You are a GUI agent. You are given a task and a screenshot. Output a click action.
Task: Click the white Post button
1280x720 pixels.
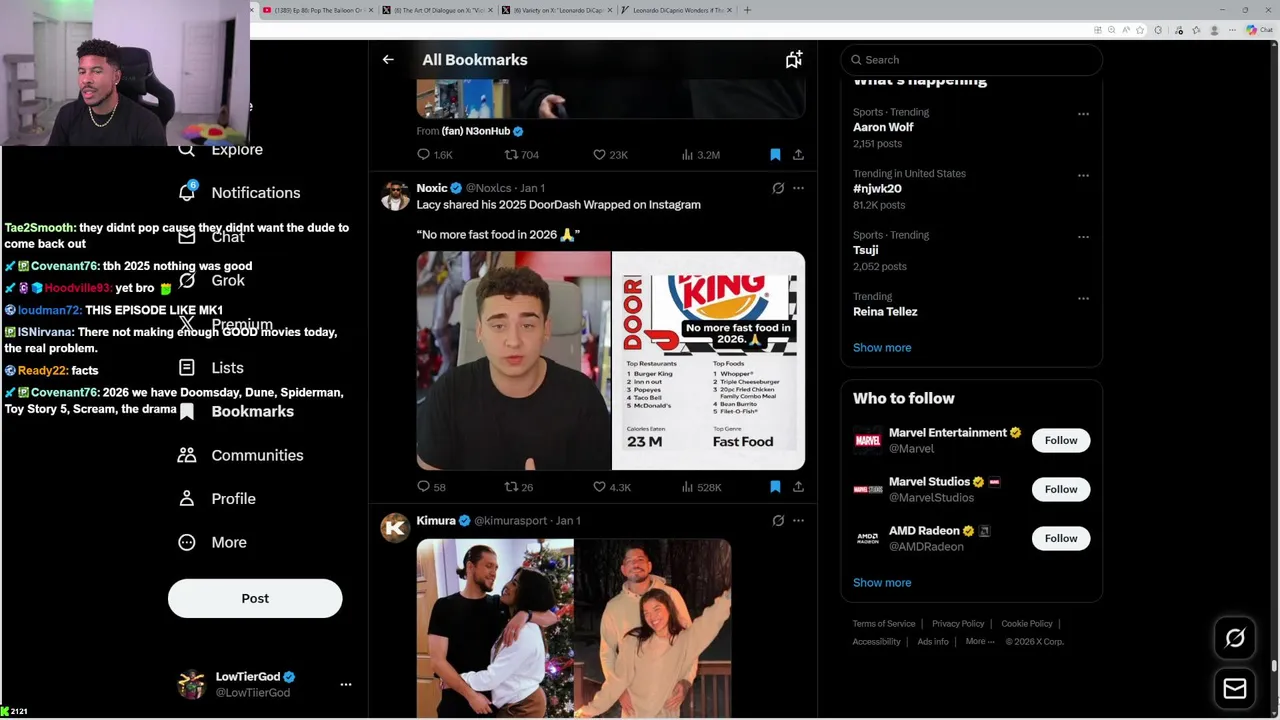(x=255, y=598)
